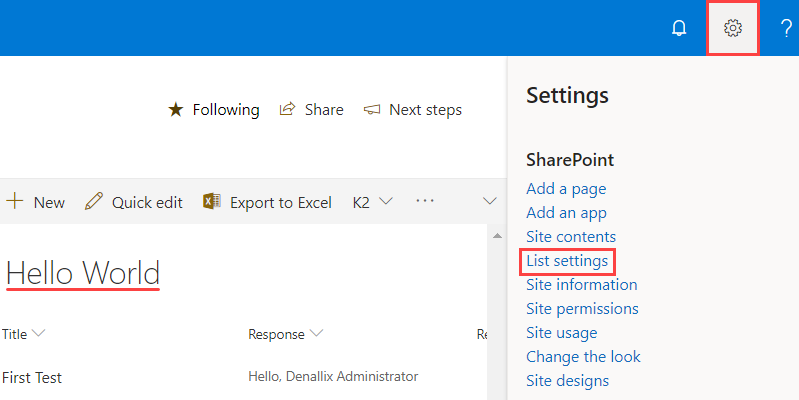Open the help question mark icon
This screenshot has height=400, width=799.
[786, 28]
